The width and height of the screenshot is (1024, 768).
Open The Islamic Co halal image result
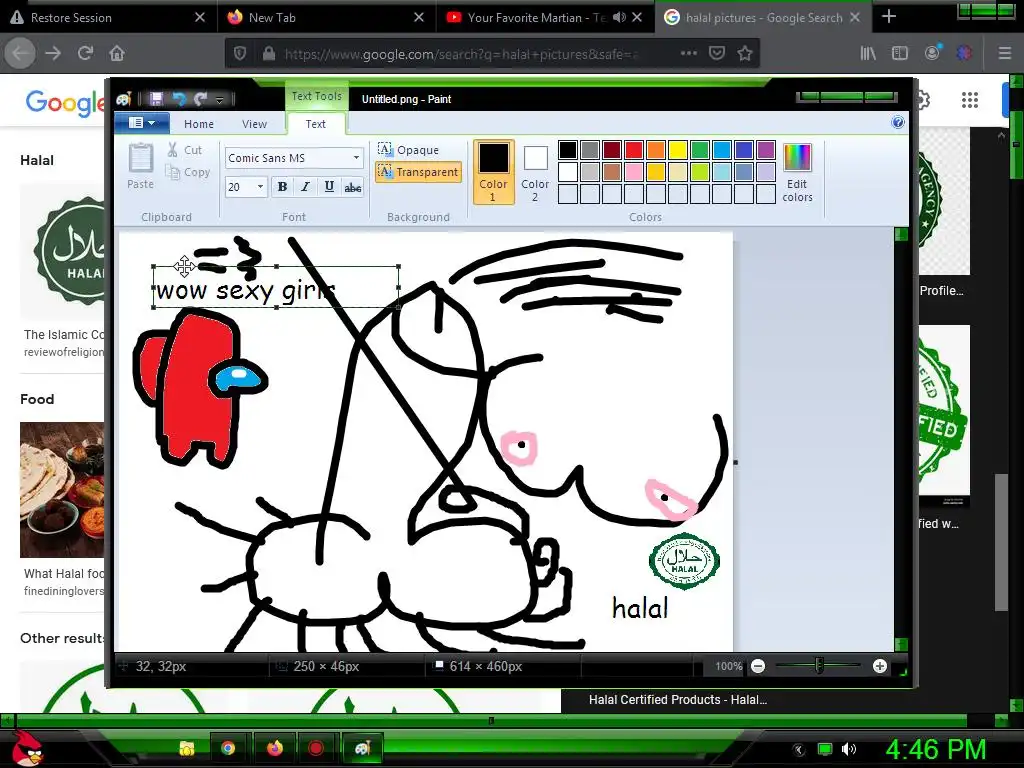(x=62, y=251)
